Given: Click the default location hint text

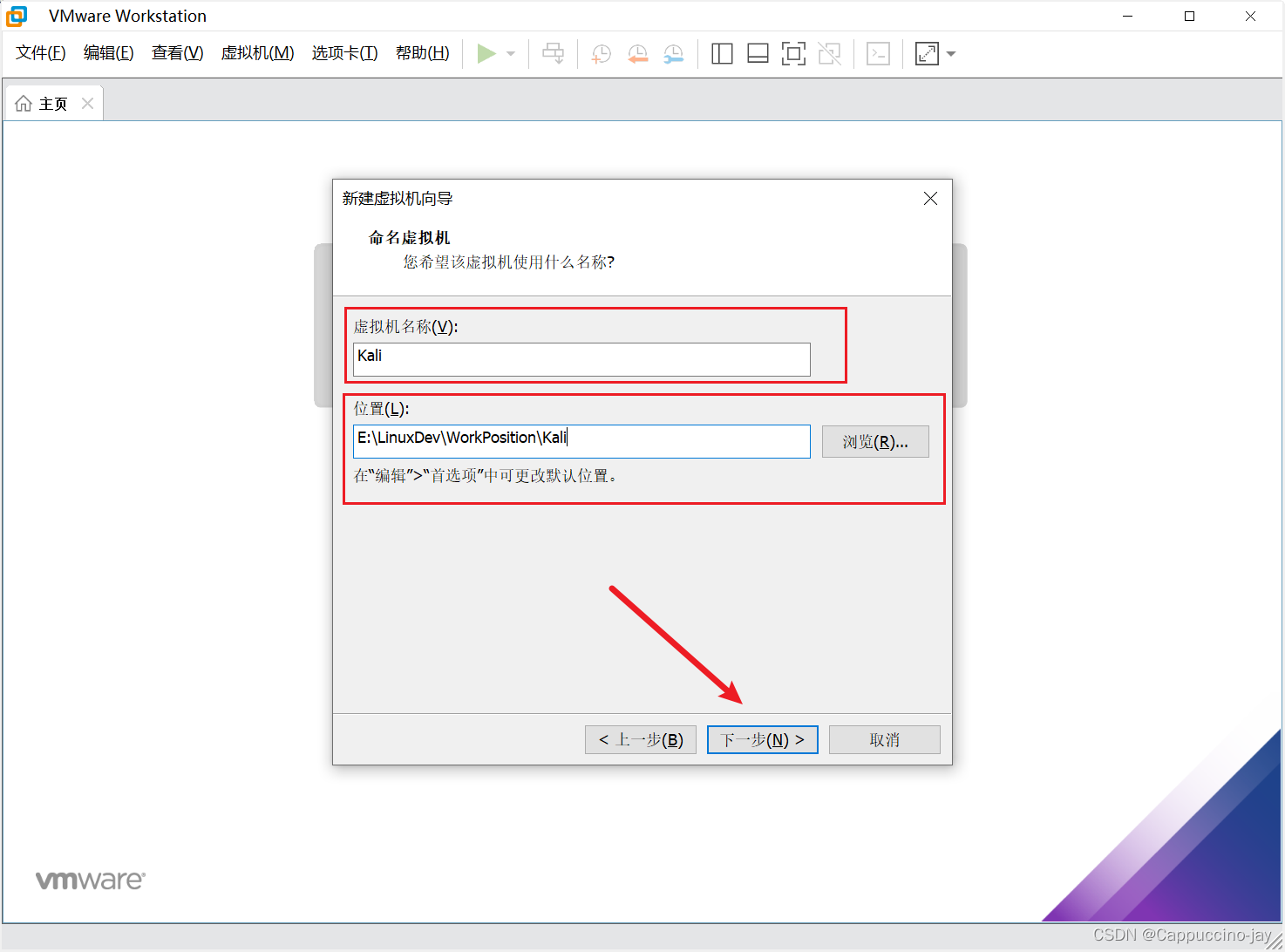Looking at the screenshot, I should click(487, 476).
